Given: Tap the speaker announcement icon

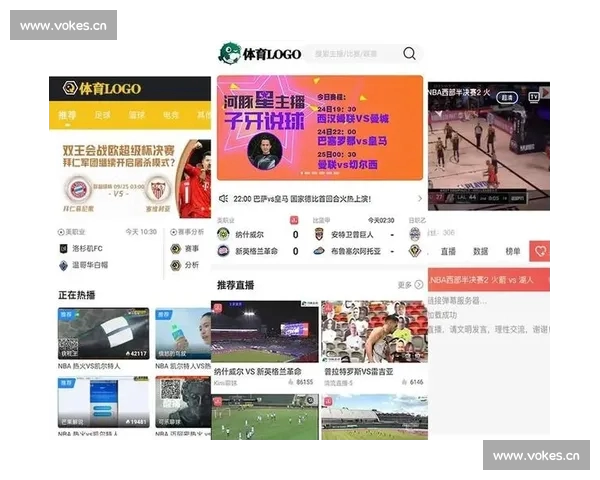Looking at the screenshot, I should (223, 199).
